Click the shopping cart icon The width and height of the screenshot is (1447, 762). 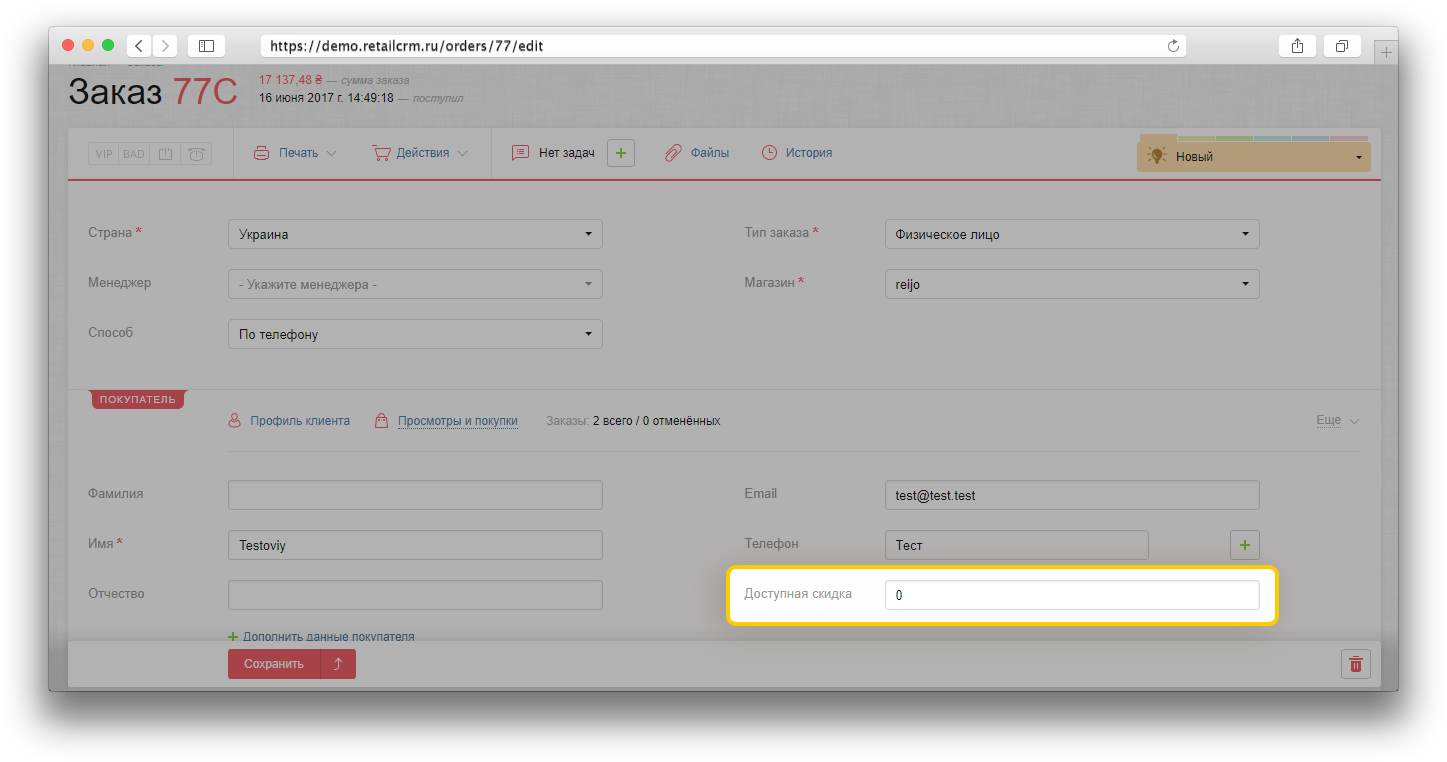(x=381, y=153)
